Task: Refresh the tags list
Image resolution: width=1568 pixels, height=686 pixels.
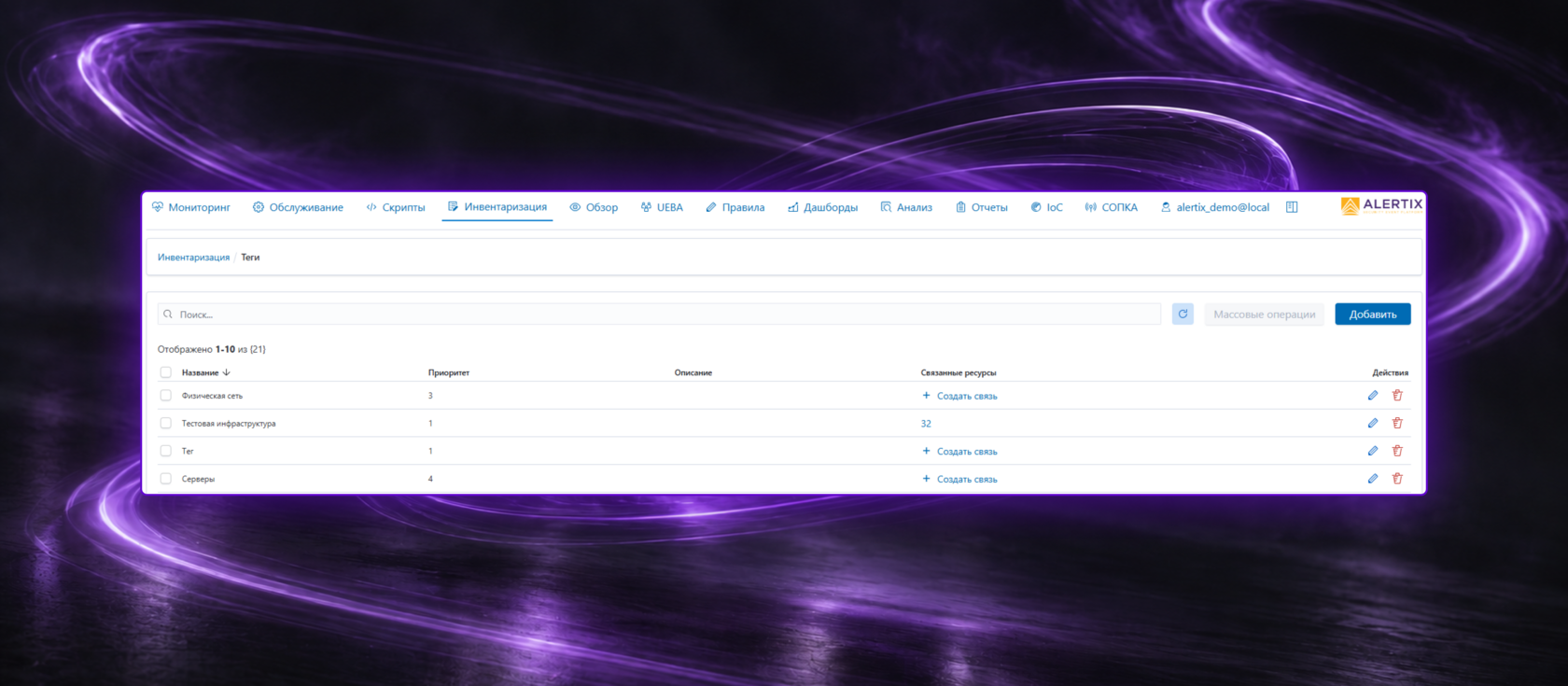Action: click(1183, 315)
